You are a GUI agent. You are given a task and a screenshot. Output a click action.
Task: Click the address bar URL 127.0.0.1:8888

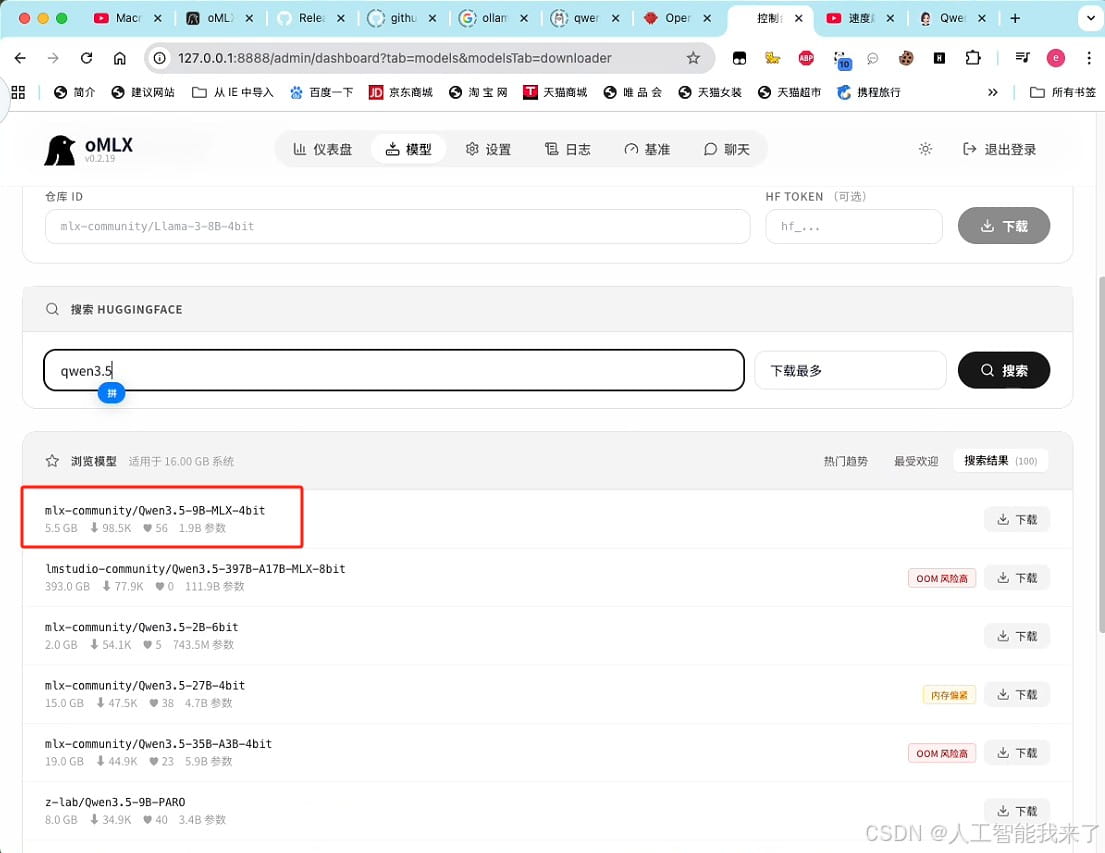pyautogui.click(x=395, y=58)
